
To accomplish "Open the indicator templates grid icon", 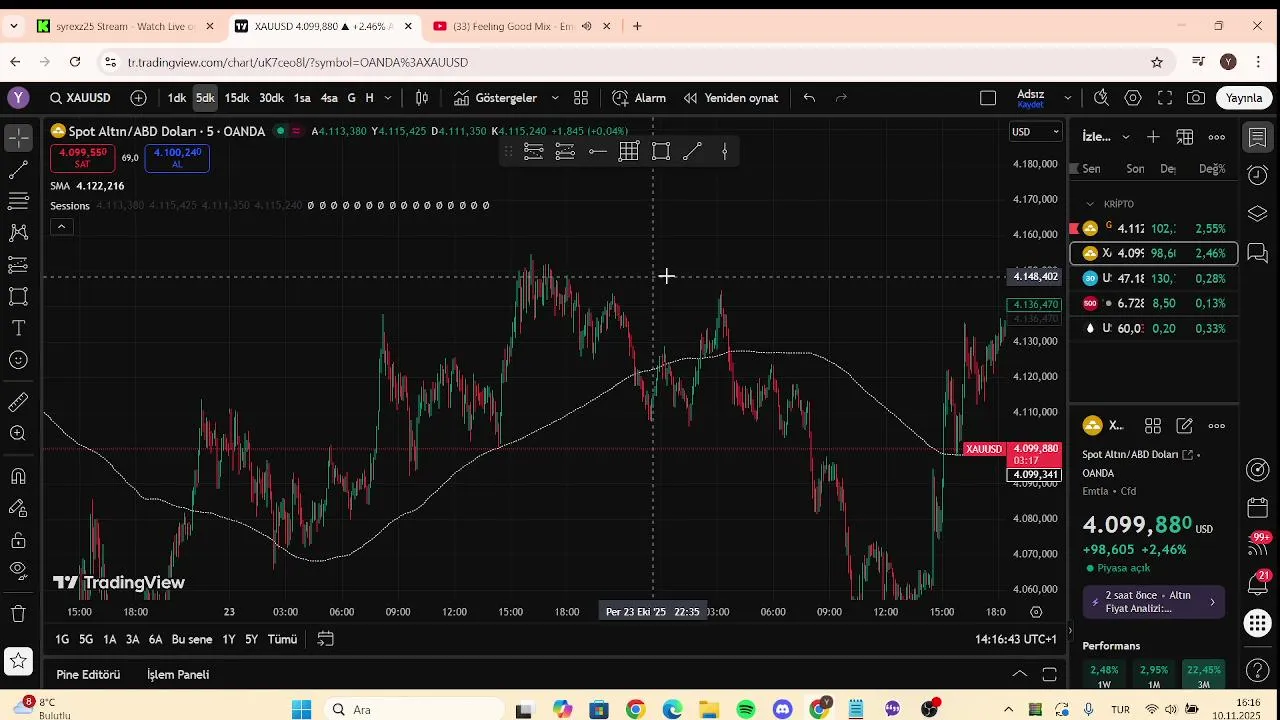I will click(581, 98).
